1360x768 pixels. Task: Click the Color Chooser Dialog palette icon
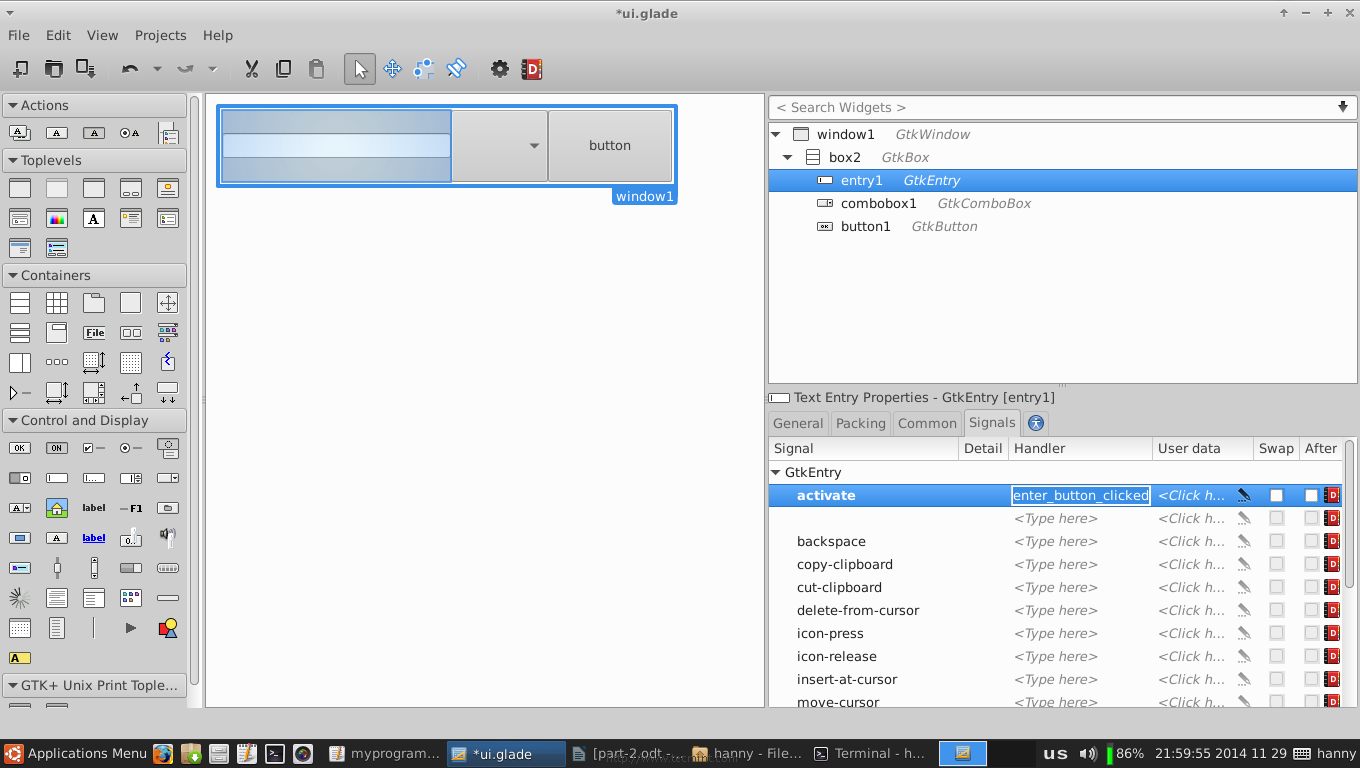[x=57, y=218]
